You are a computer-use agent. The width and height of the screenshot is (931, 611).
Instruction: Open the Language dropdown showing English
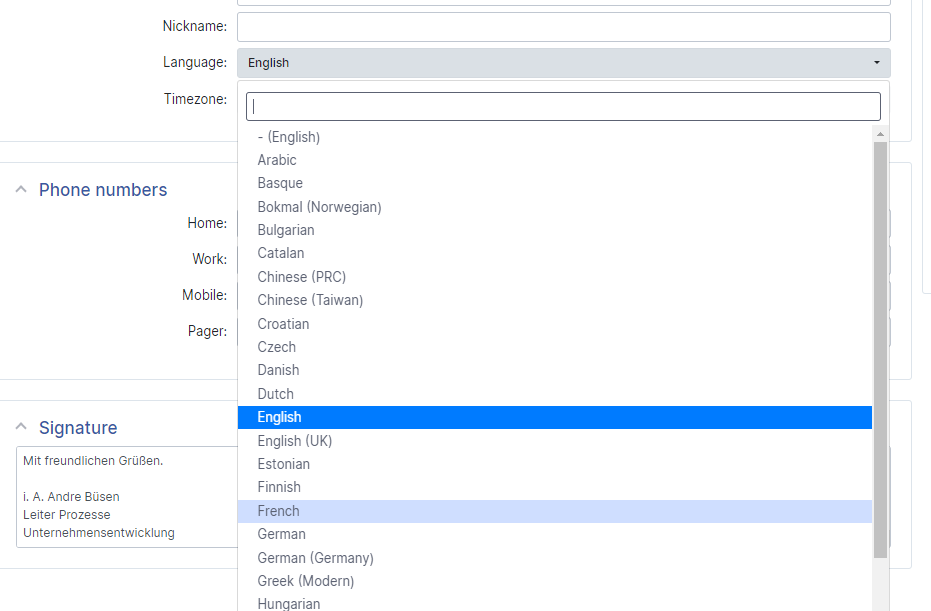click(563, 63)
